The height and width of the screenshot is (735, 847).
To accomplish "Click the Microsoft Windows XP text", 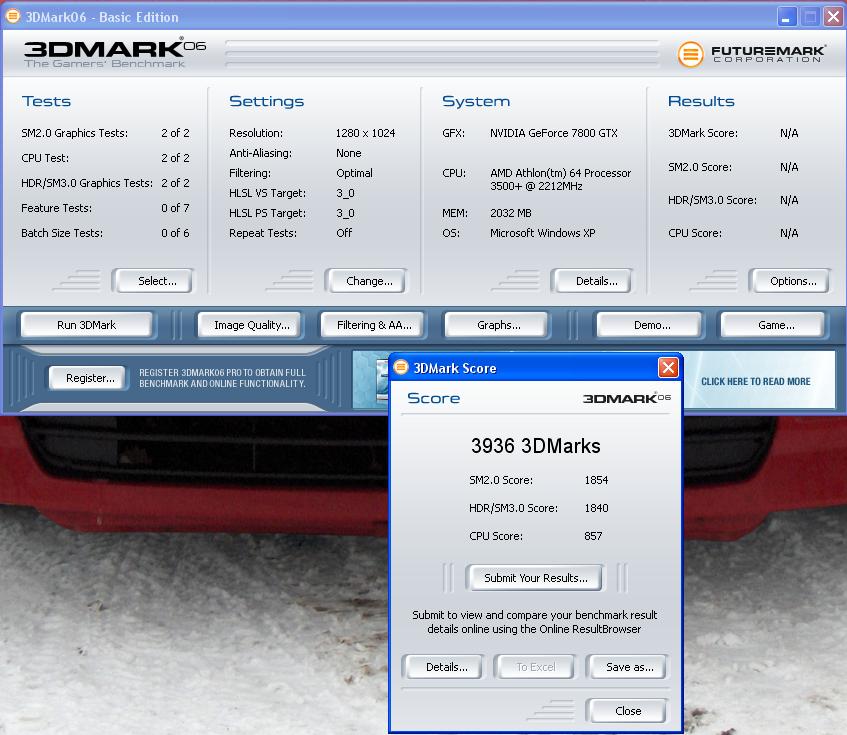I will pos(542,233).
